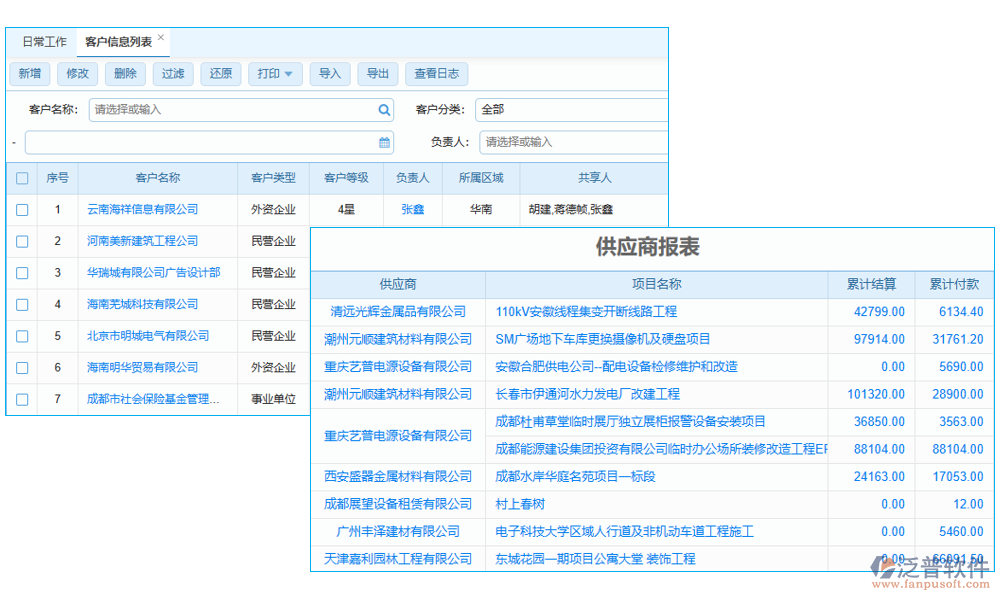Click the 还原 (Restore) toolbar icon
This screenshot has height=600, width=1000.
tap(220, 73)
